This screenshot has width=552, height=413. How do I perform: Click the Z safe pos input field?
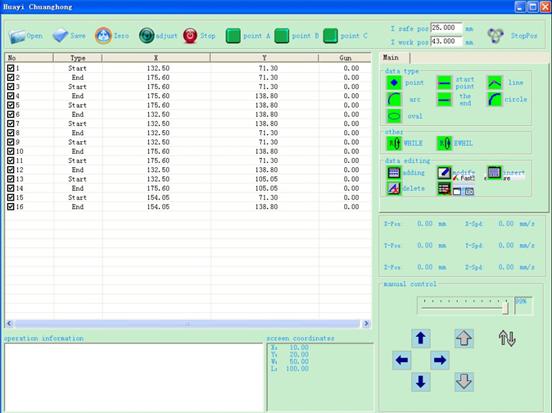pos(446,28)
